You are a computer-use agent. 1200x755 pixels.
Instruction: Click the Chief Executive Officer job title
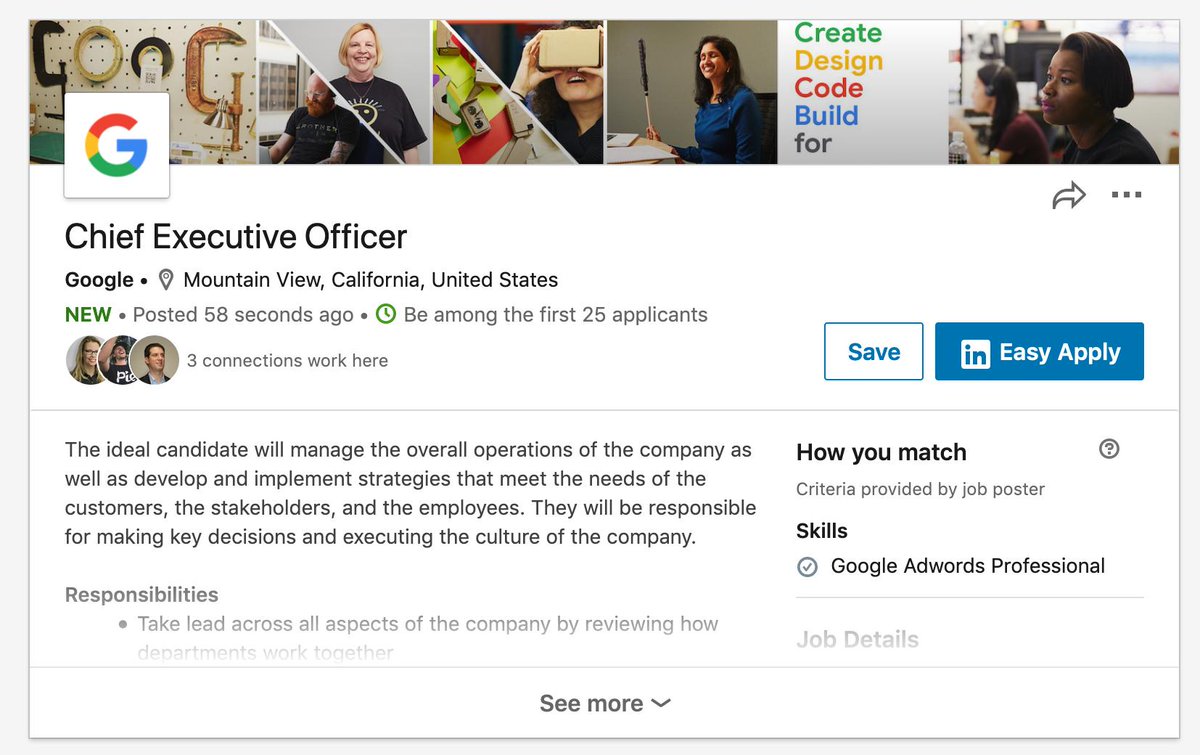coord(236,237)
